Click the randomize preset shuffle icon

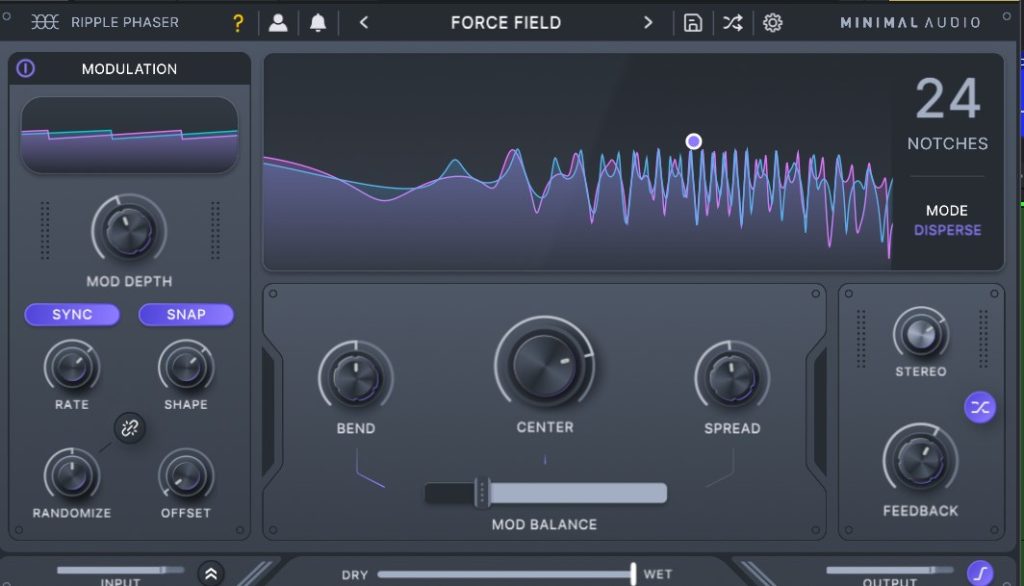[733, 23]
